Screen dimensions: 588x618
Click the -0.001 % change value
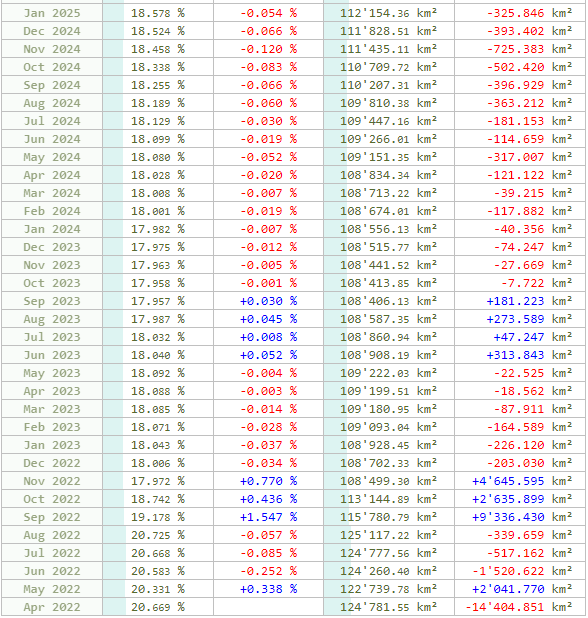(268, 283)
